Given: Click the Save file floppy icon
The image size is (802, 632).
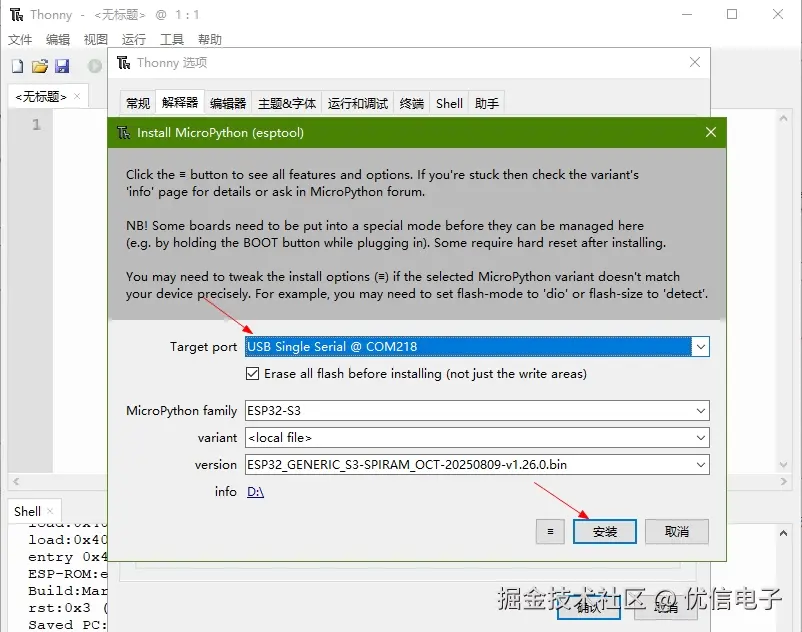Looking at the screenshot, I should coord(62,66).
